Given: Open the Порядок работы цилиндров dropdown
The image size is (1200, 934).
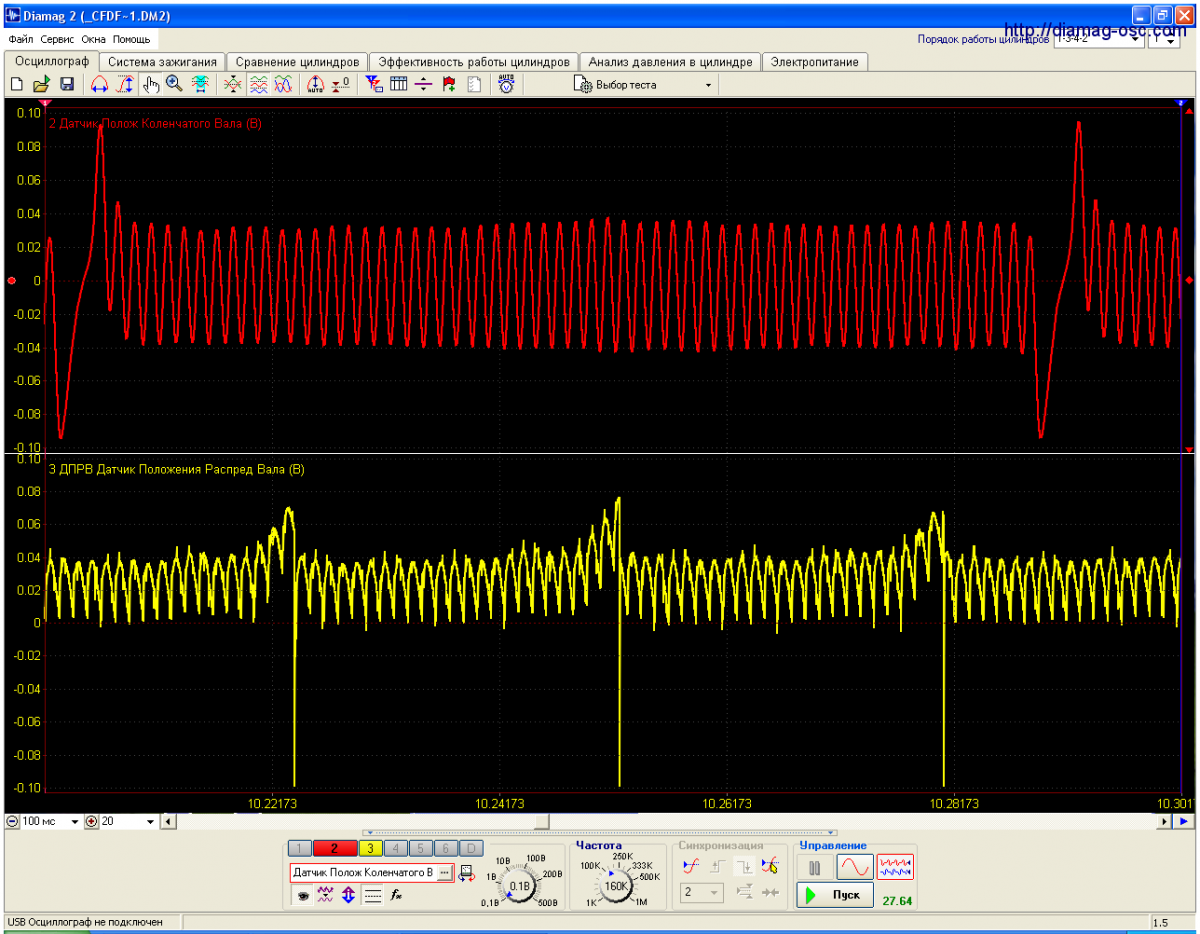Looking at the screenshot, I should [1136, 40].
